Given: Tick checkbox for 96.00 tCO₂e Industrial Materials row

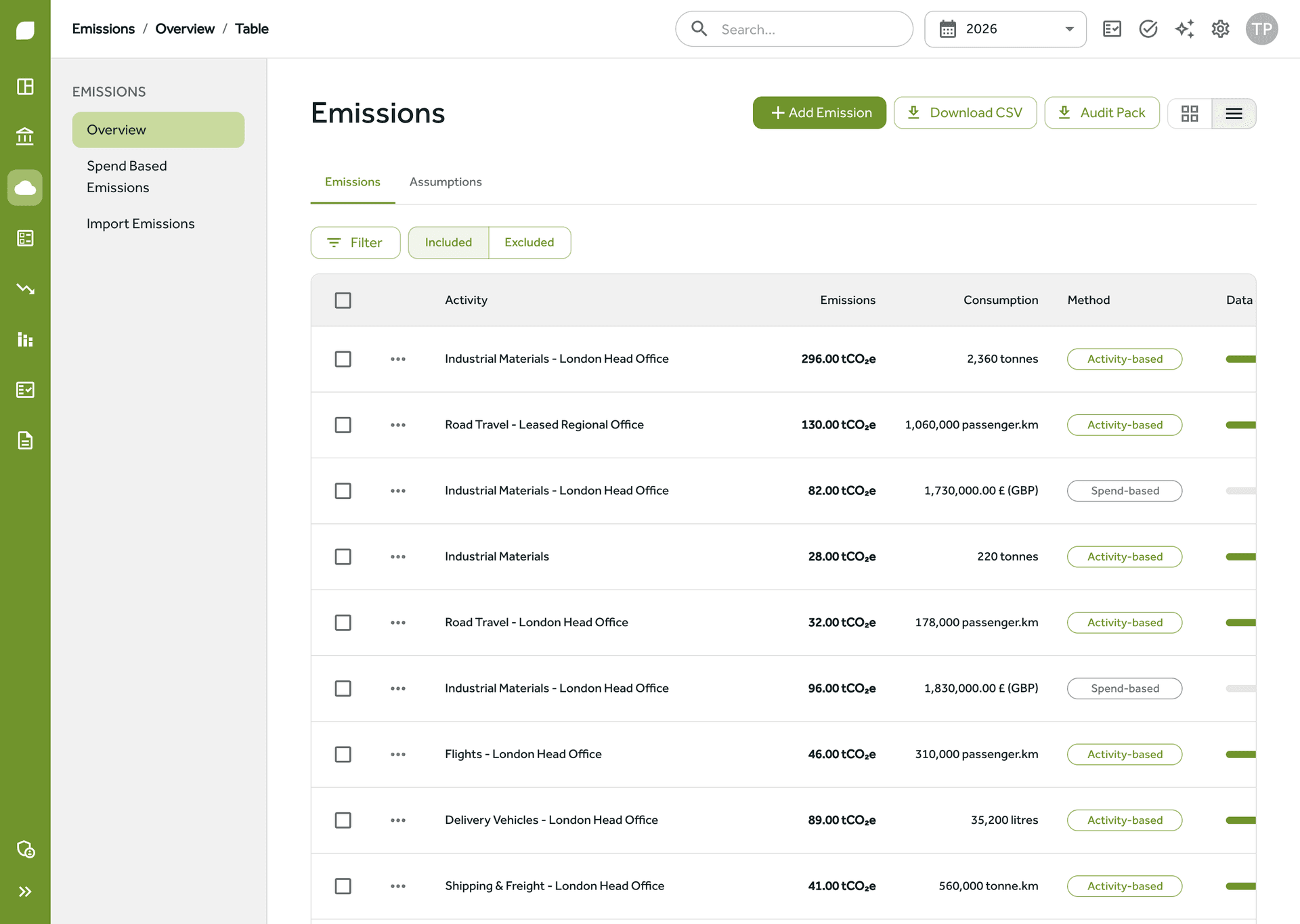Looking at the screenshot, I should [343, 688].
